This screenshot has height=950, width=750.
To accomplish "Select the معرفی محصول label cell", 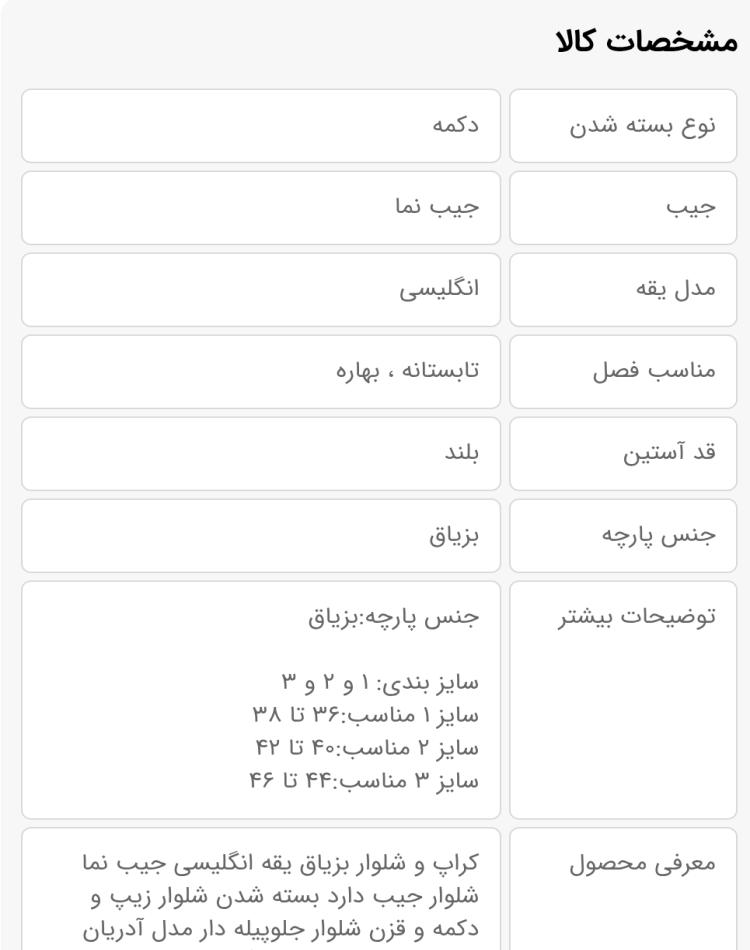I will [623, 889].
